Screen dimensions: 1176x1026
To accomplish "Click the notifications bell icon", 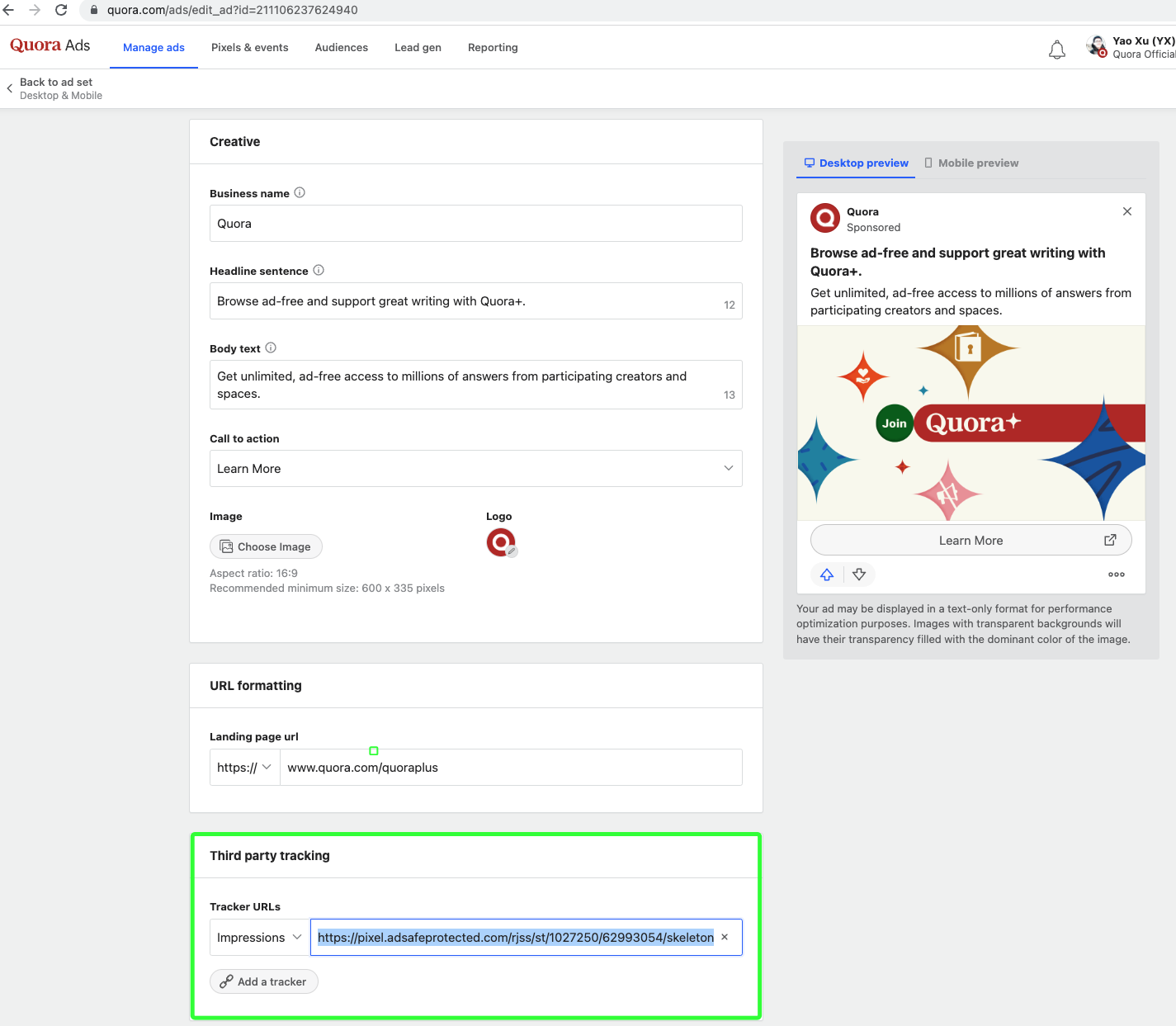I will point(1056,50).
